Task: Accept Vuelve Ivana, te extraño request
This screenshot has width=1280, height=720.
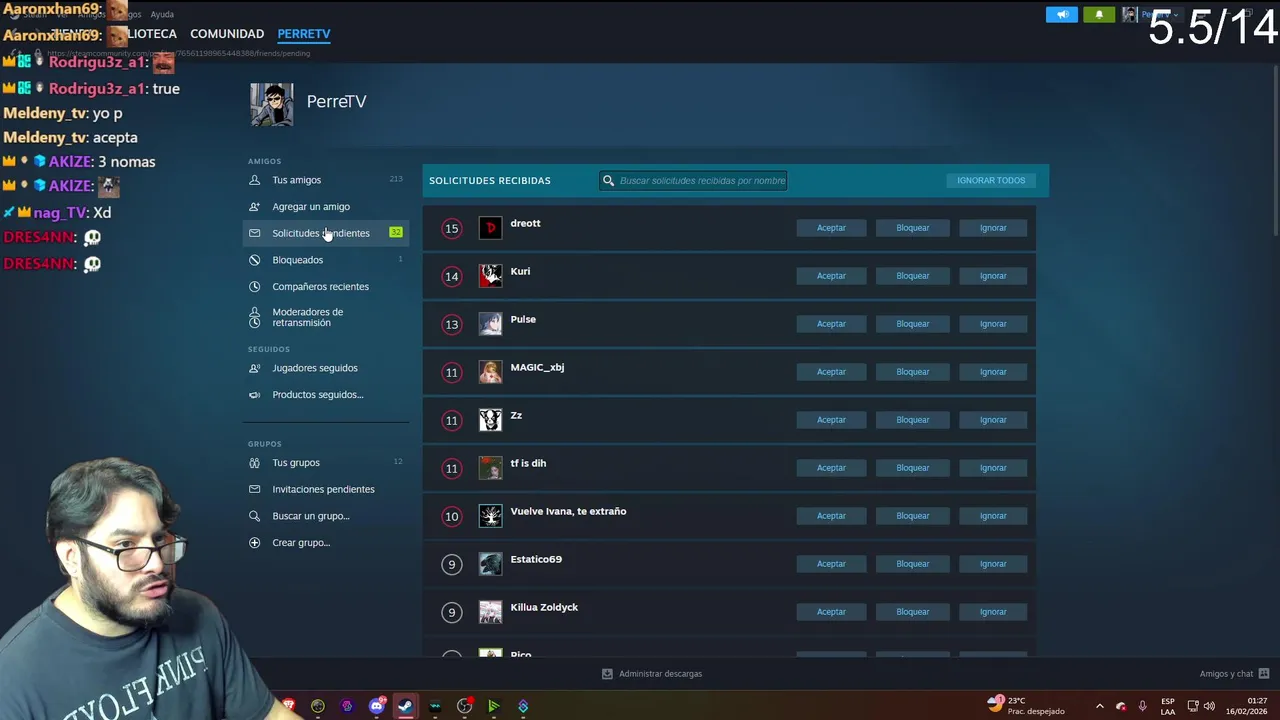Action: tap(831, 516)
